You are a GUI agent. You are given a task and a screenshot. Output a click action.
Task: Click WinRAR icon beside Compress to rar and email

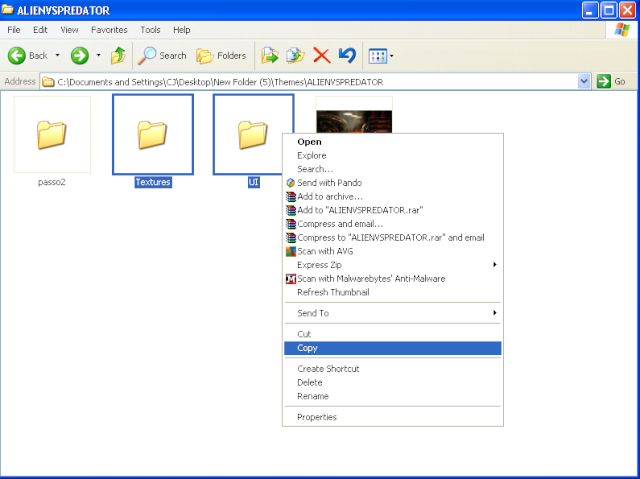coord(291,237)
